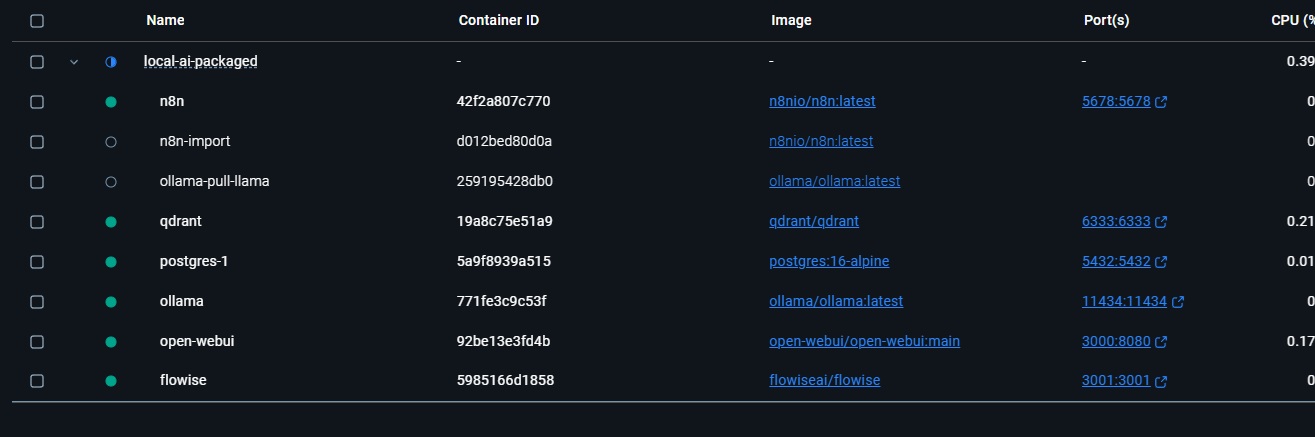Toggle the select-all checkbox in header row
The image size is (1315, 437).
(37, 20)
